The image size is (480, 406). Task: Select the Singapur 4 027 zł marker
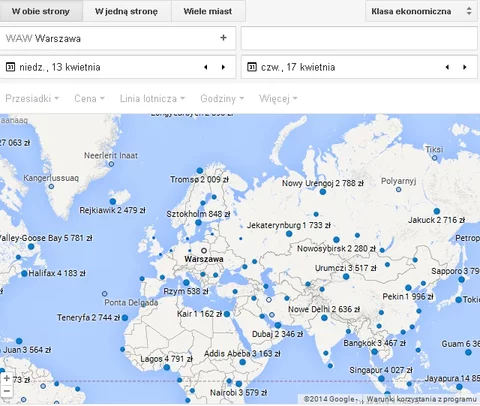point(381,378)
